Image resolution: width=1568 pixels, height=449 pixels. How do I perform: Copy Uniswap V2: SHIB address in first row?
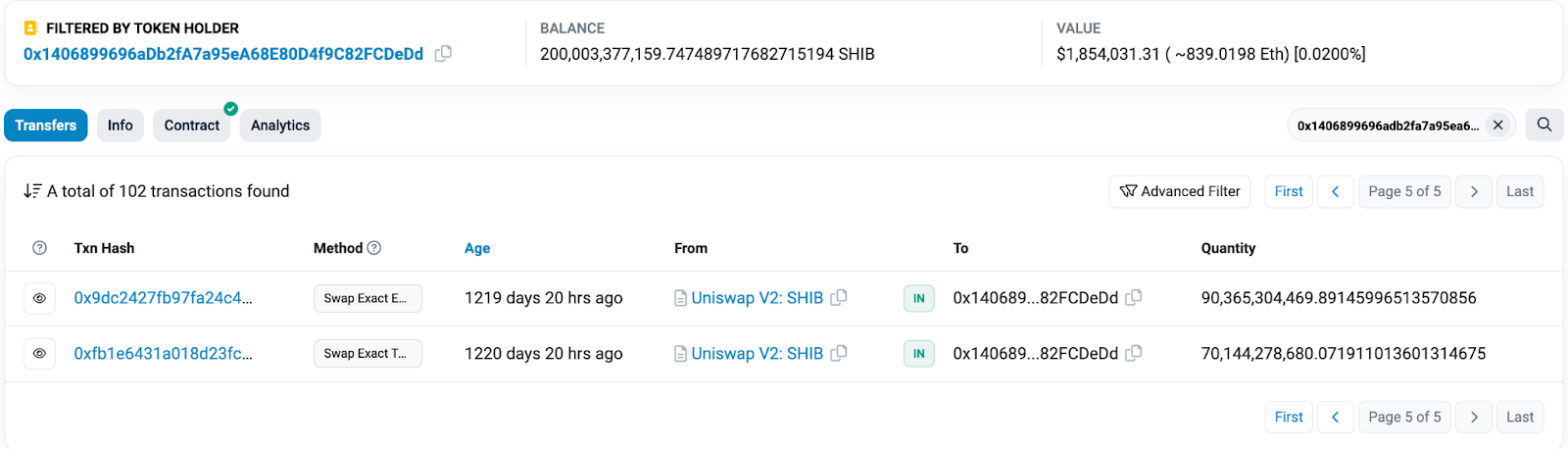[x=839, y=298]
